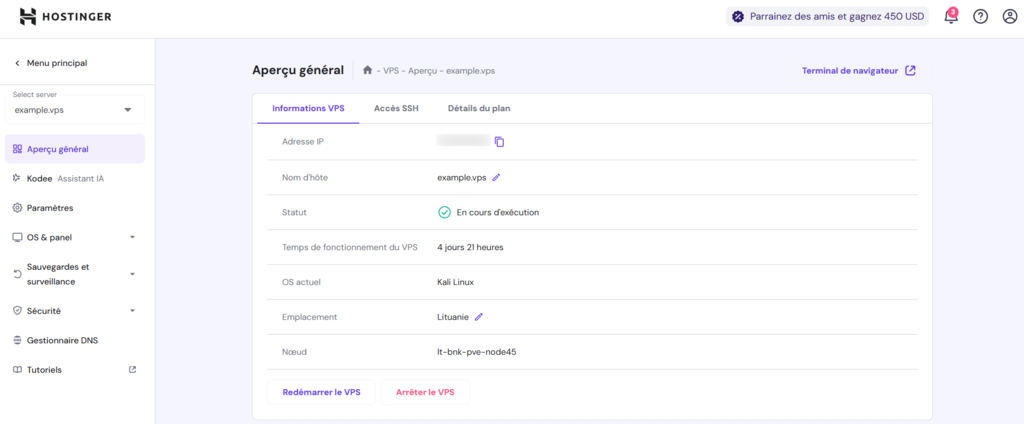The height and width of the screenshot is (424, 1024).
Task: Open Tutoriels in the sidebar
Action: click(74, 370)
